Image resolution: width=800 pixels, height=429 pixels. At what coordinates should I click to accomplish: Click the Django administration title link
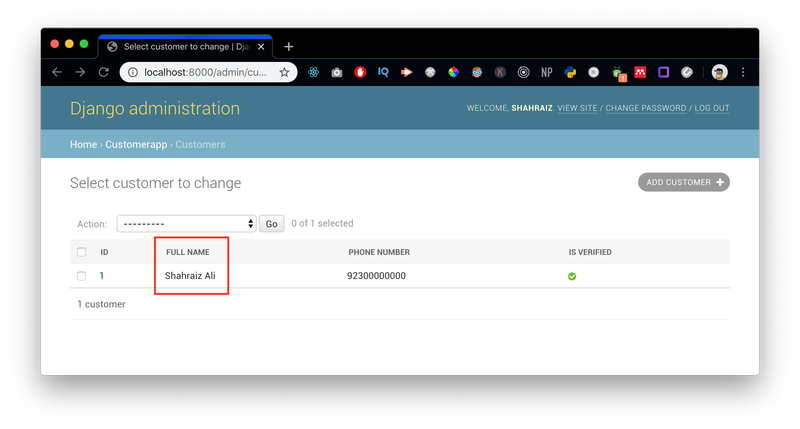click(155, 109)
